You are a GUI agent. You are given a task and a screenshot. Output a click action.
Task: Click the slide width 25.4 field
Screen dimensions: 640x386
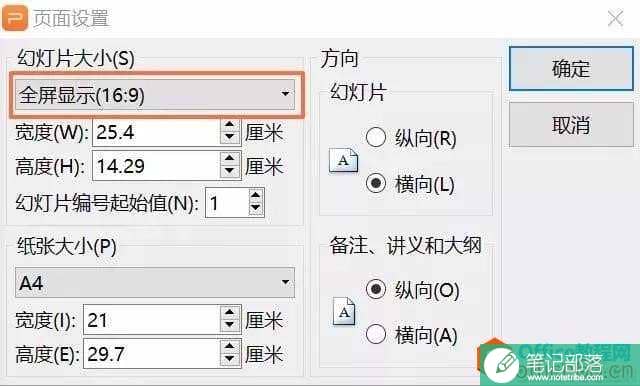(157, 132)
